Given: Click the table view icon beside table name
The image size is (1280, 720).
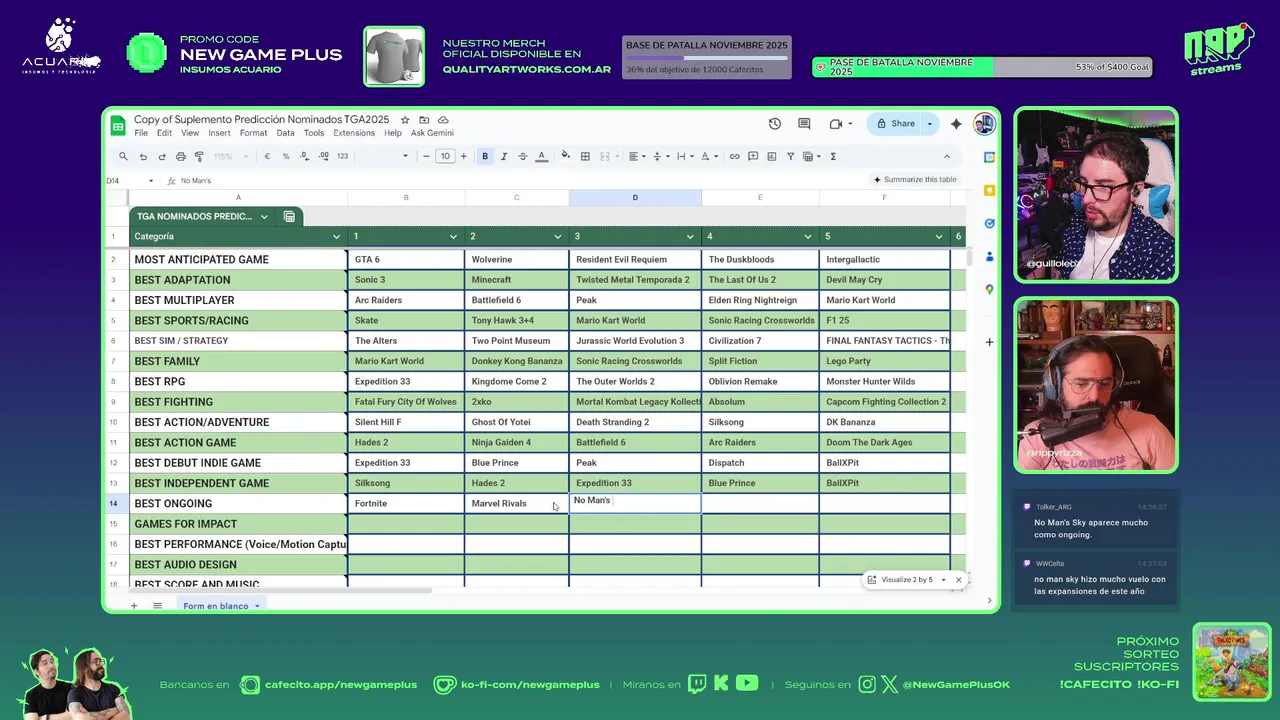Looking at the screenshot, I should [x=289, y=216].
